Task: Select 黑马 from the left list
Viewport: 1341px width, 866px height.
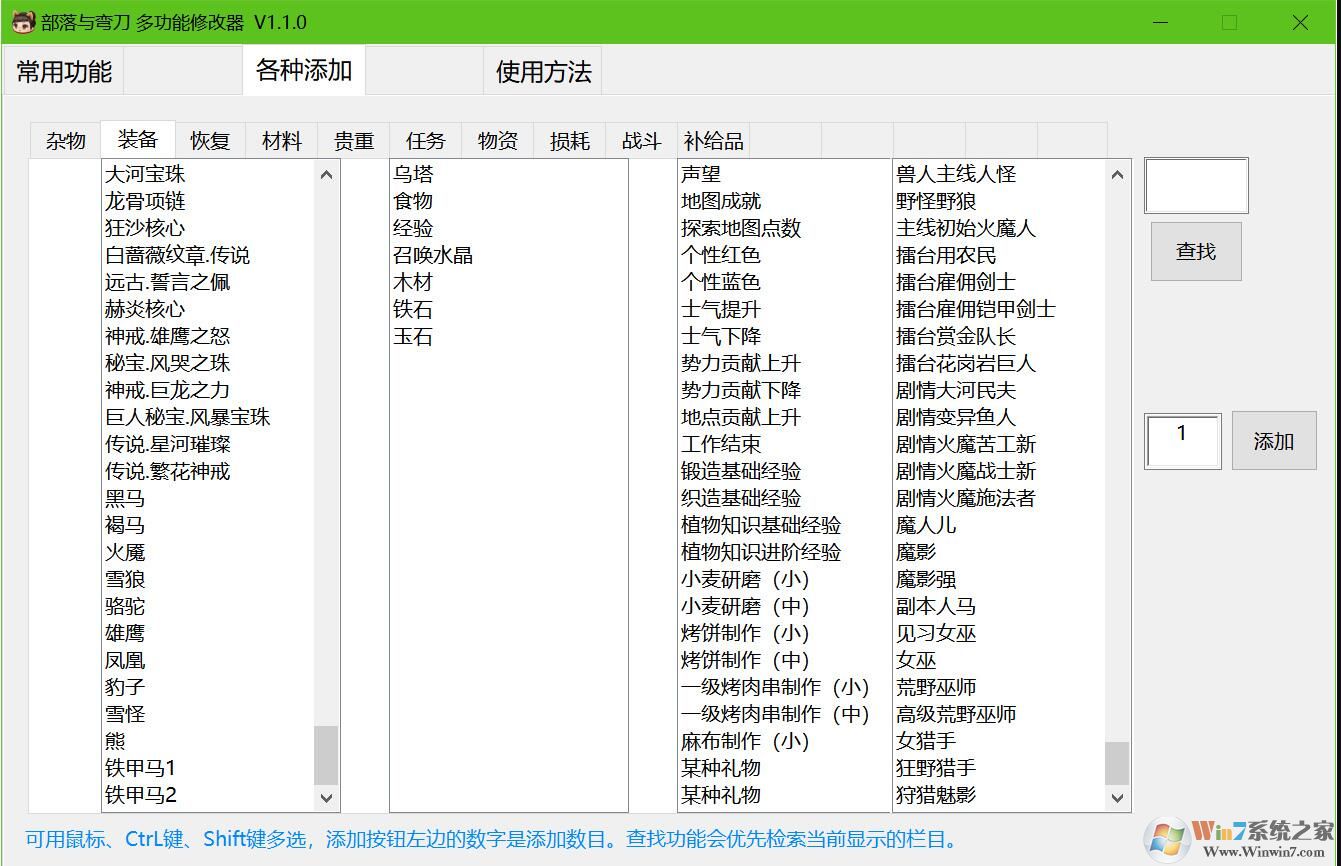Action: [x=124, y=498]
